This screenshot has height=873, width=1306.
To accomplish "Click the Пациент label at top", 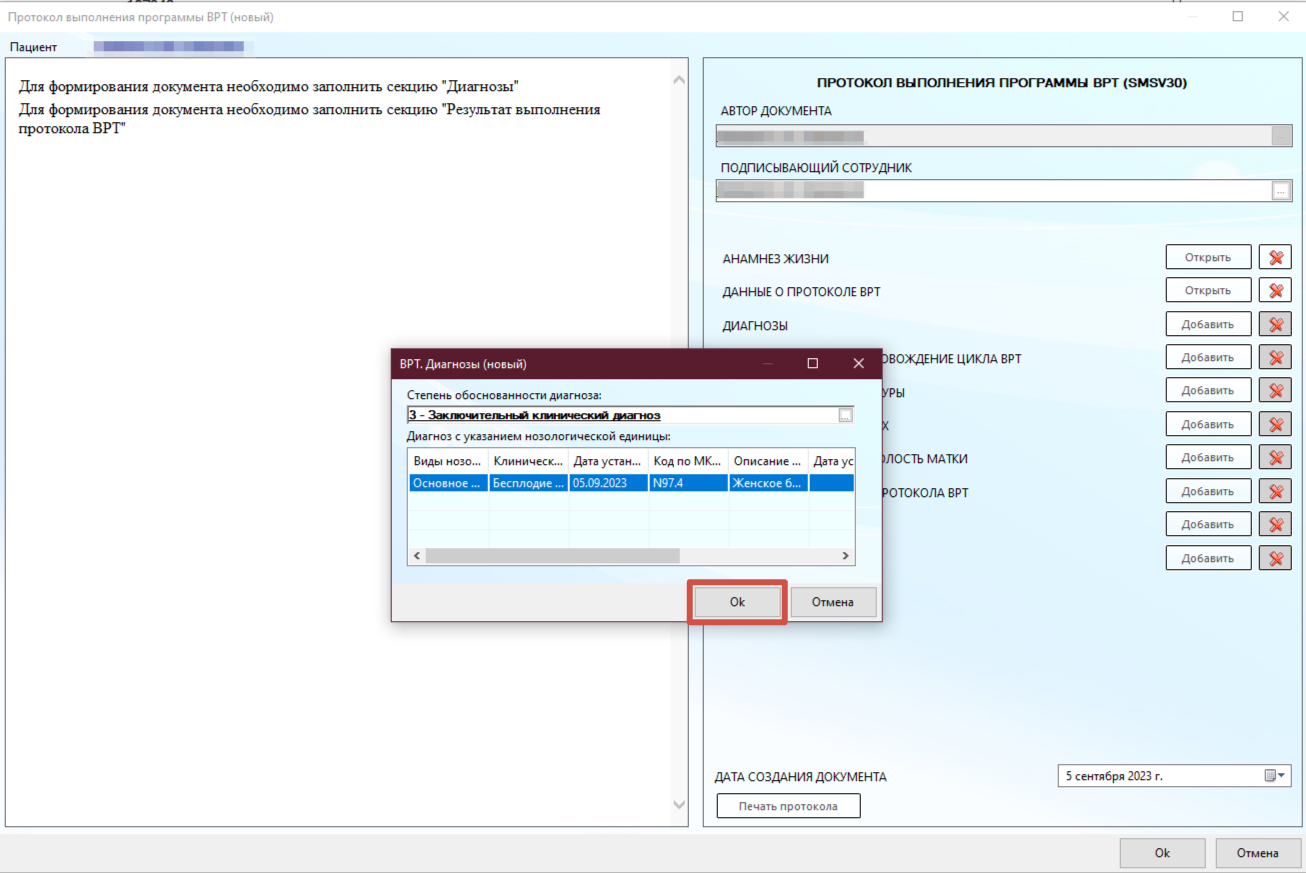I will coord(33,47).
